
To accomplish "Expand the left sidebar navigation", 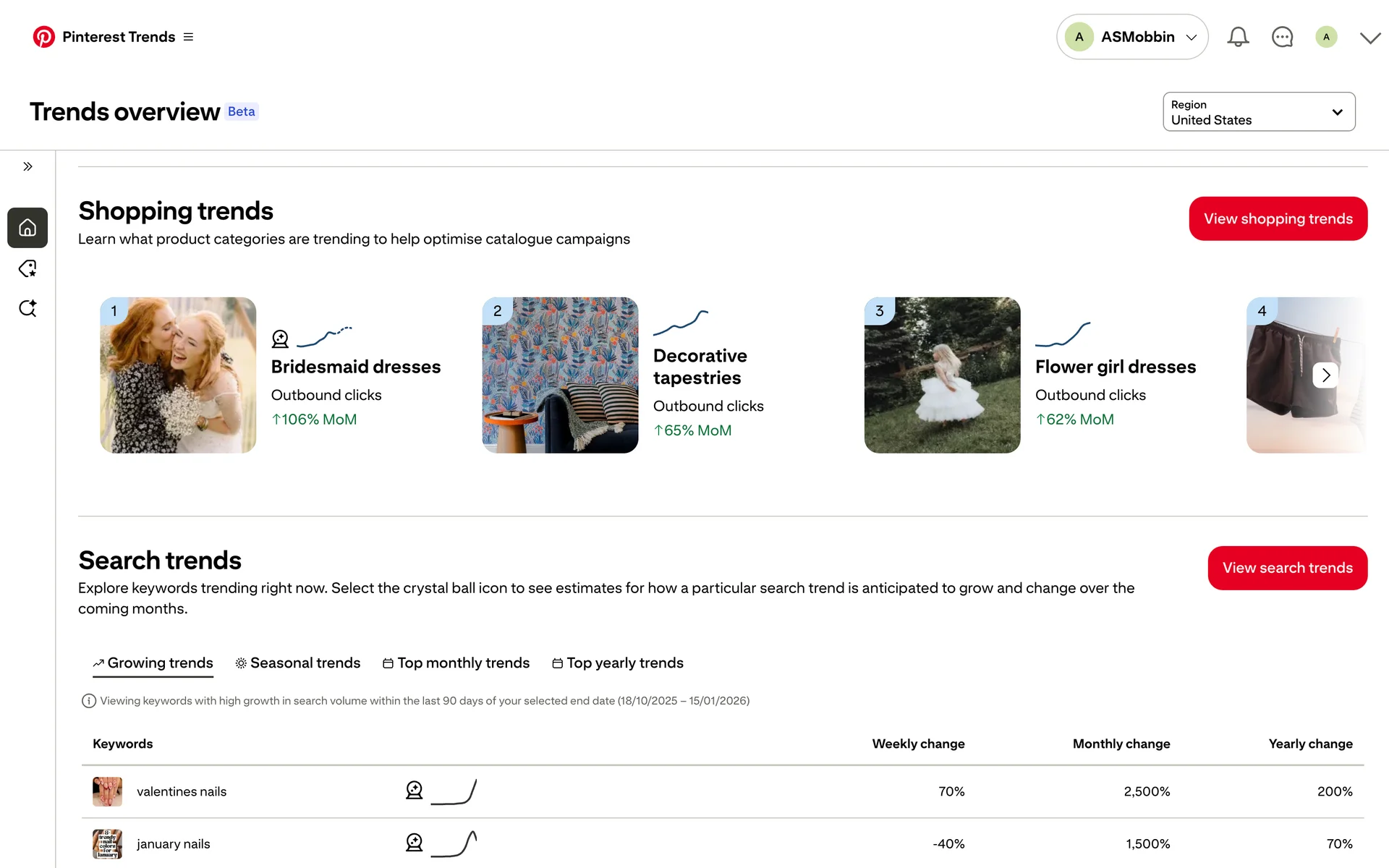I will [27, 166].
